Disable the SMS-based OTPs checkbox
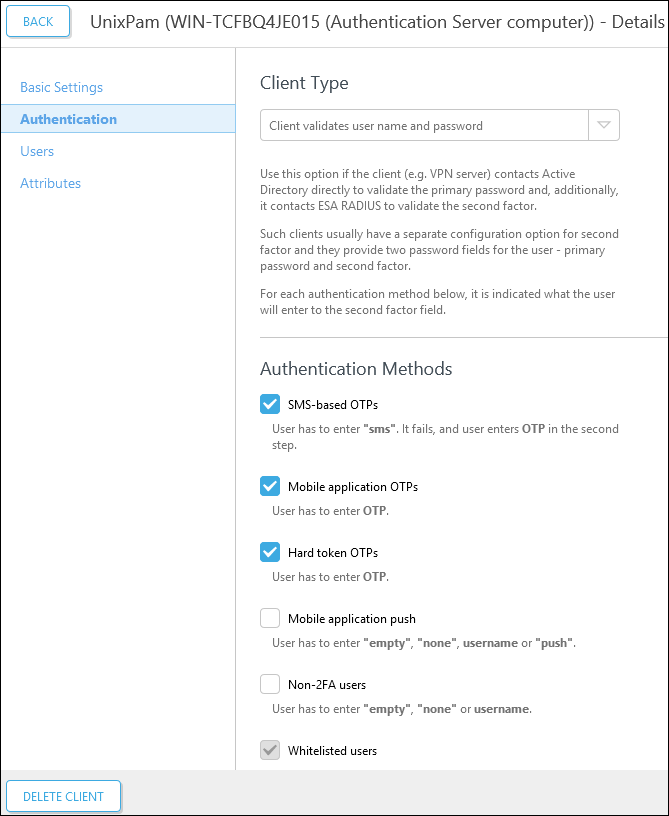Screen dimensions: 669x816 pyautogui.click(x=270, y=404)
